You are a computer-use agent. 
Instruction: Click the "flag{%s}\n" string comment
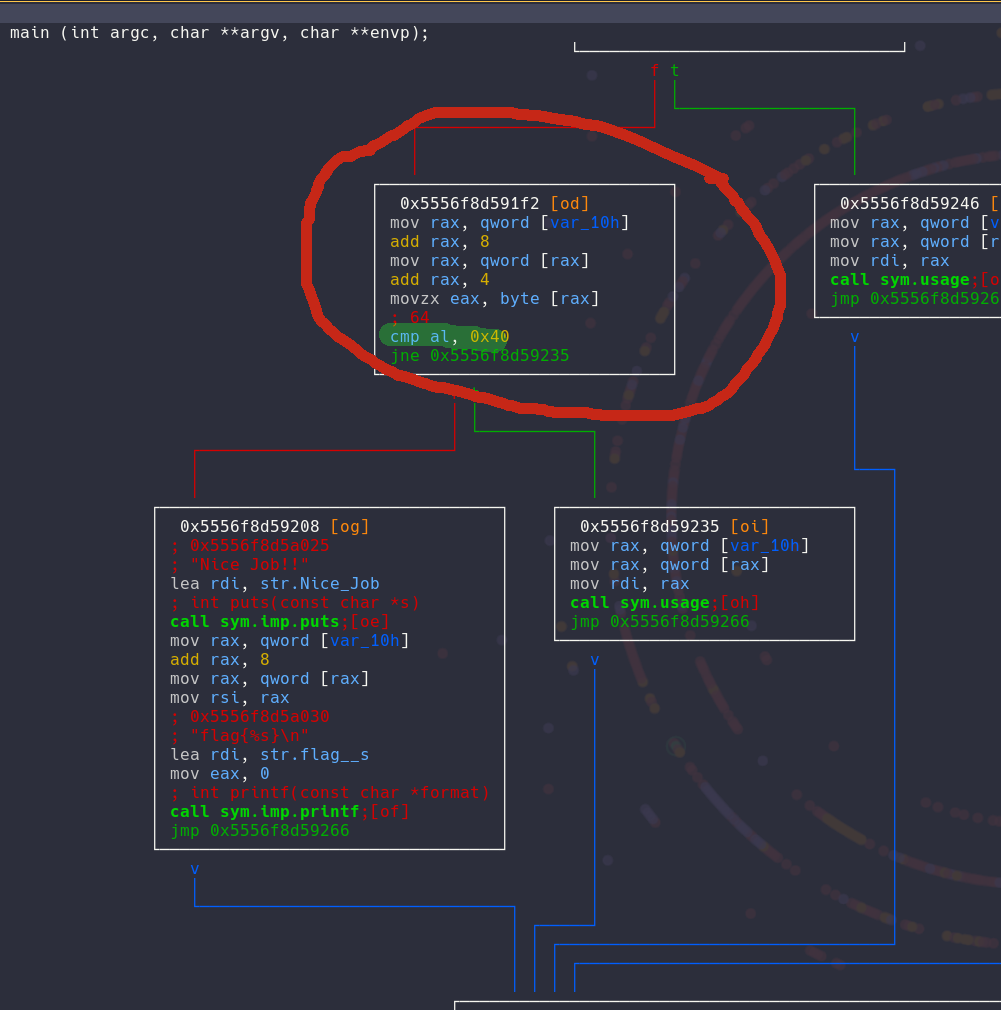point(249,736)
